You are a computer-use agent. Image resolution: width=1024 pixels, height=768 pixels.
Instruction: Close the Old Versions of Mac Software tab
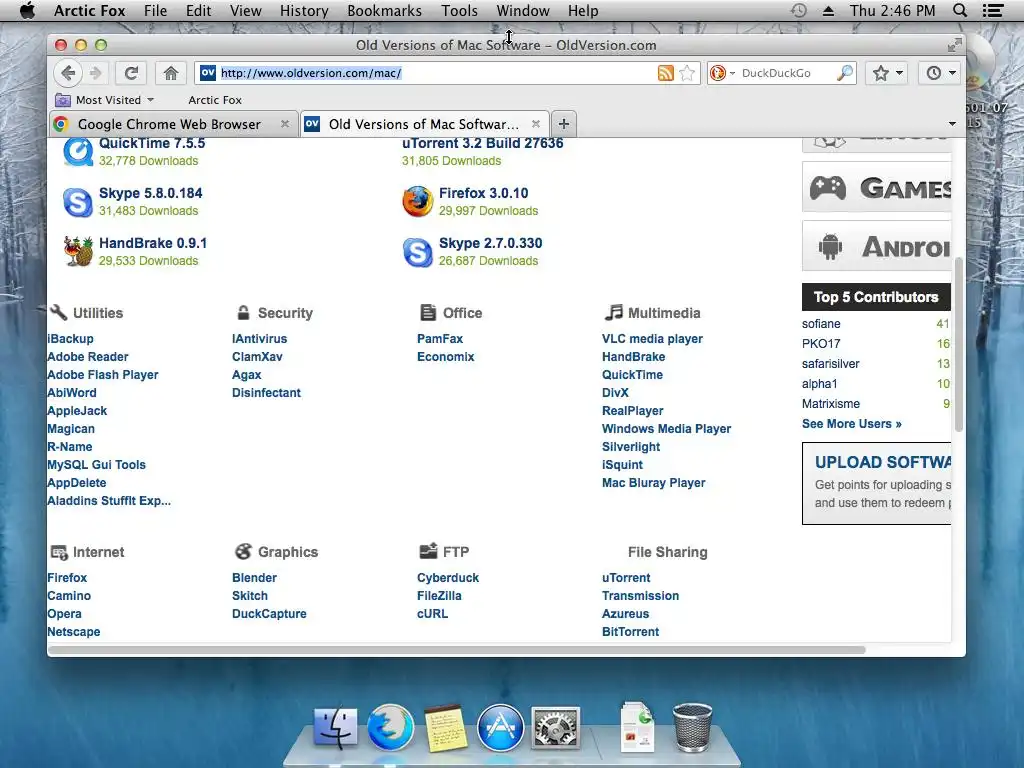point(536,123)
